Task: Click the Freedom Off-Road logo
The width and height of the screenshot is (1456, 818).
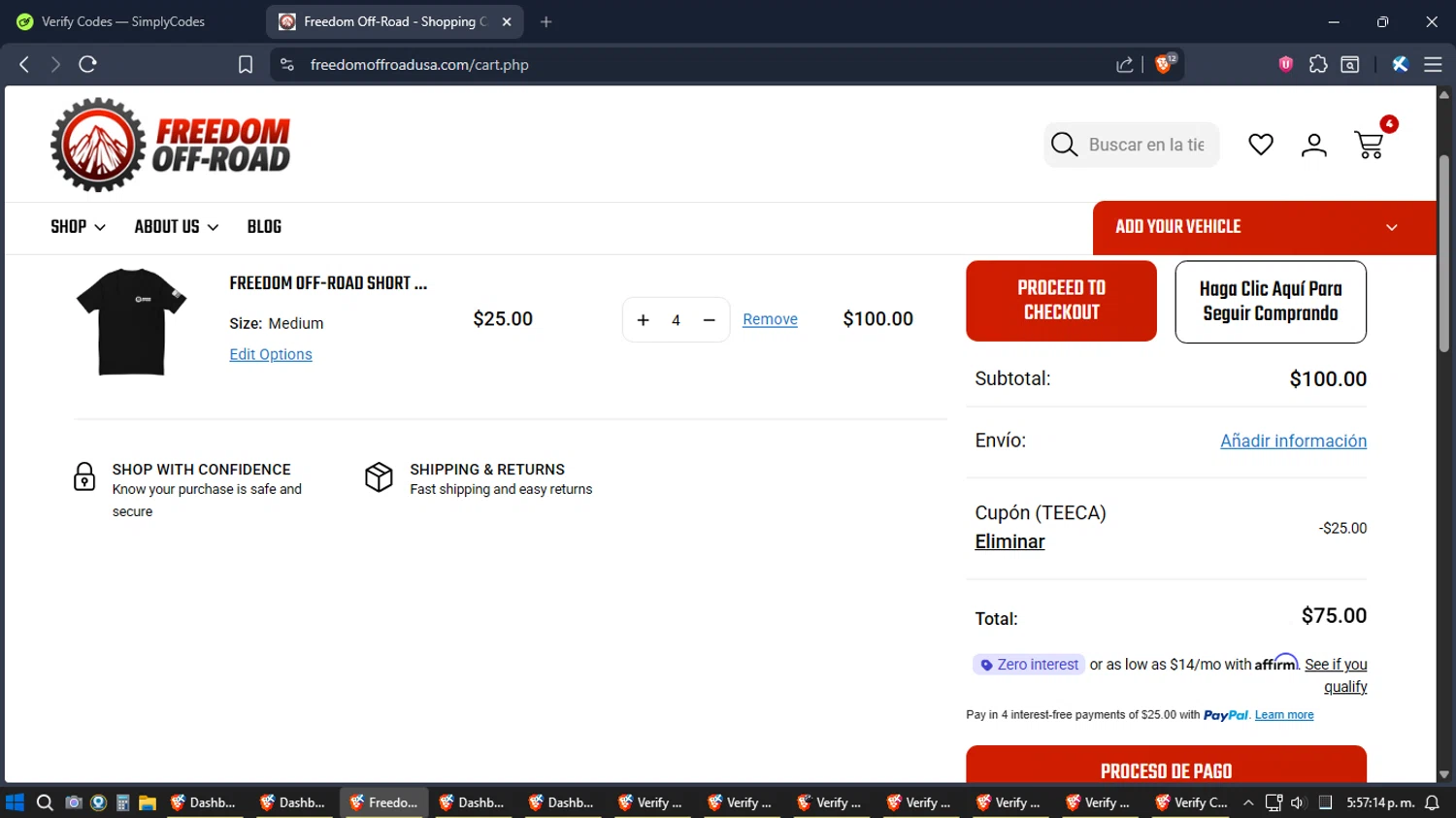Action: tap(171, 145)
